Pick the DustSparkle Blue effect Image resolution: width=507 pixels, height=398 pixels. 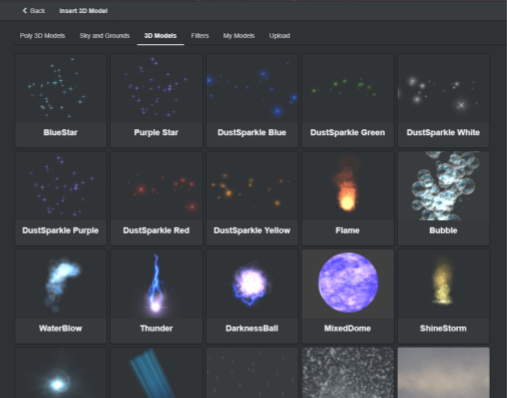tap(252, 100)
